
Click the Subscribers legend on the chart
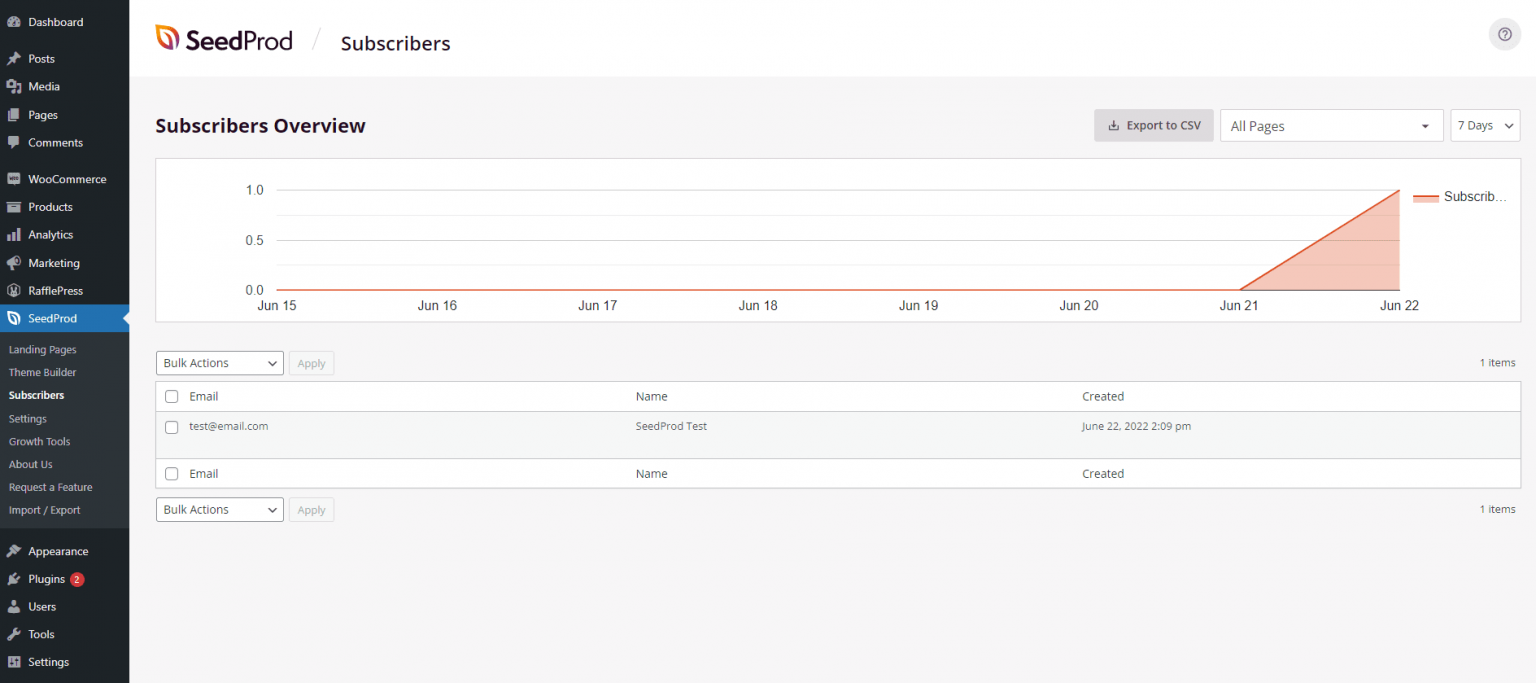click(1457, 197)
